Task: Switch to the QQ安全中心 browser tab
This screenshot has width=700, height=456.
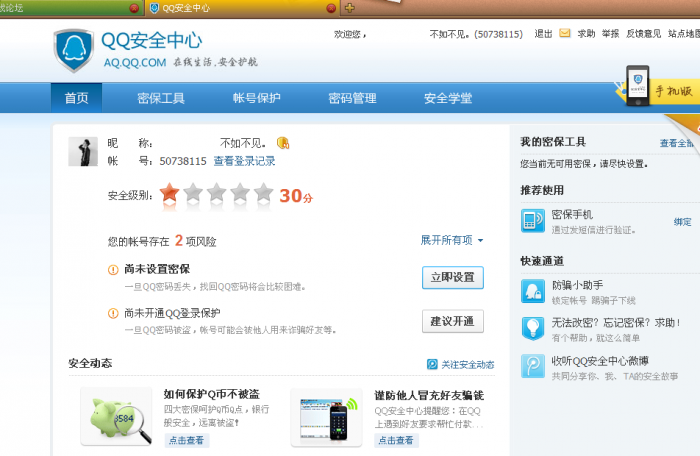Action: (x=242, y=8)
